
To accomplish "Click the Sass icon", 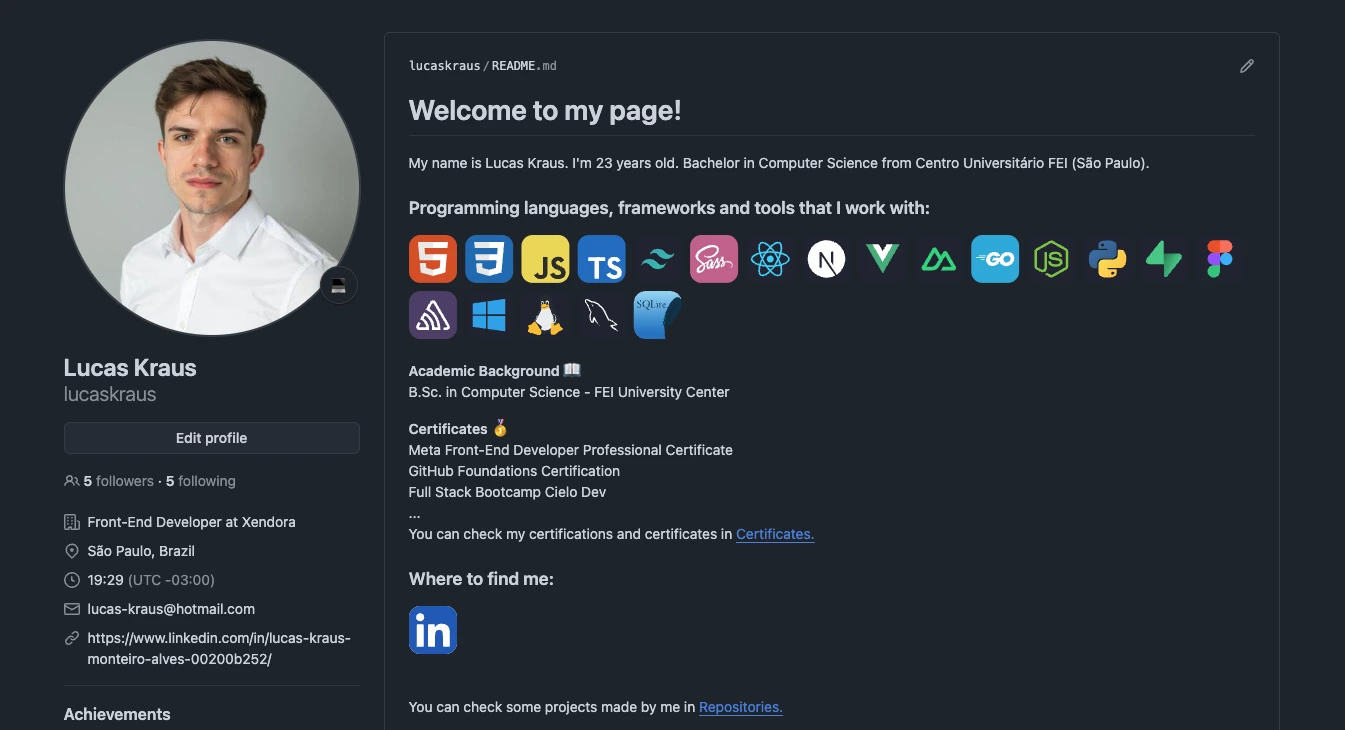I will pyautogui.click(x=713, y=258).
